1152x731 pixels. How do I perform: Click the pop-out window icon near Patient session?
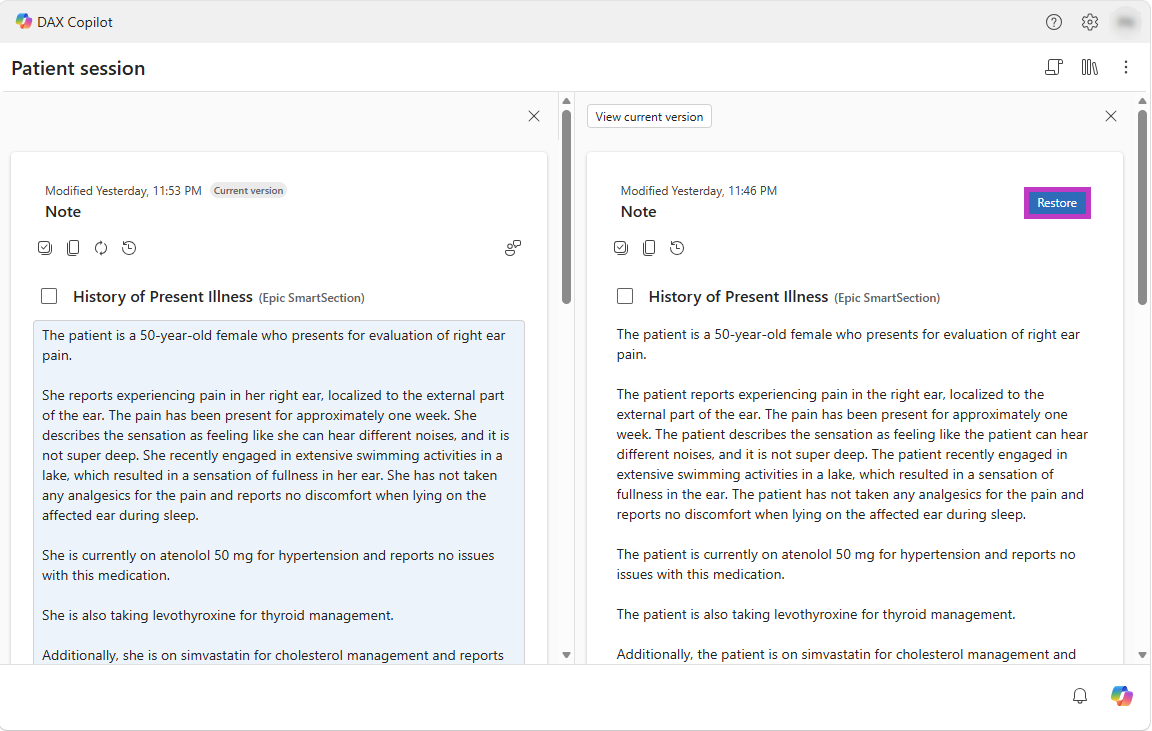click(x=1054, y=68)
